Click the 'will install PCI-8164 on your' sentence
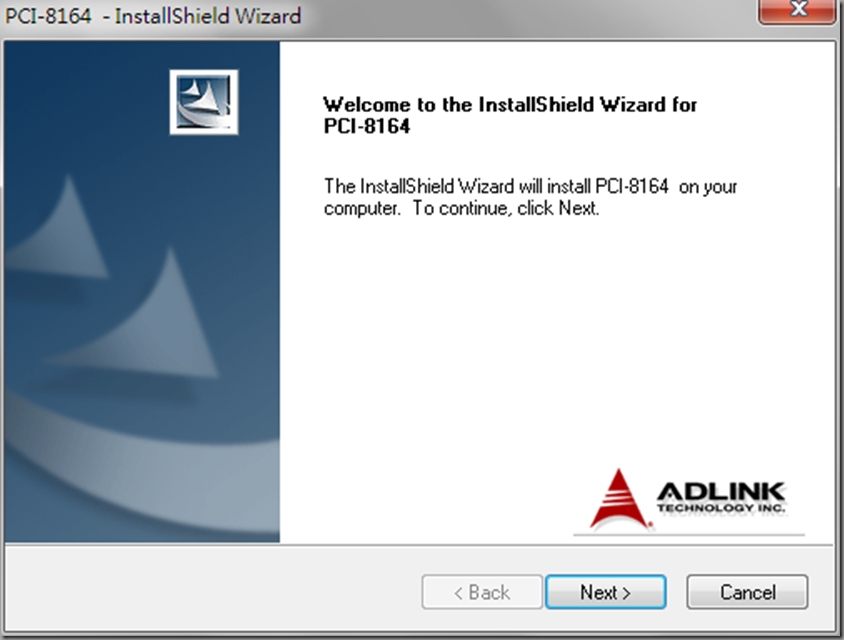 (x=531, y=187)
